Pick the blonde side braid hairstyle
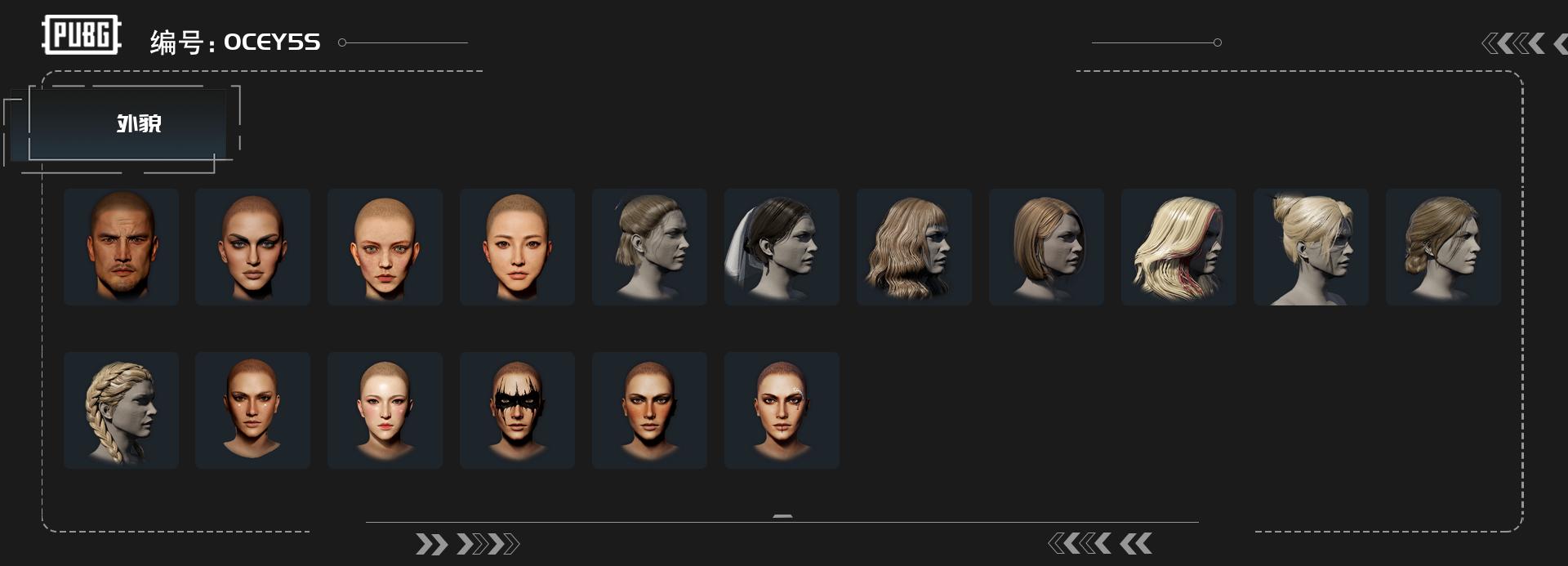Image resolution: width=1568 pixels, height=566 pixels. (121, 410)
